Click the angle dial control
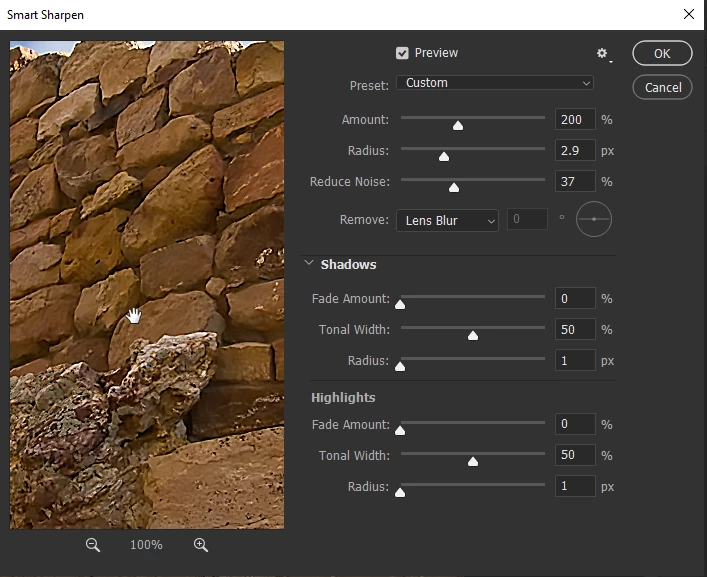Screen dimensions: 707x577 [x=594, y=219]
